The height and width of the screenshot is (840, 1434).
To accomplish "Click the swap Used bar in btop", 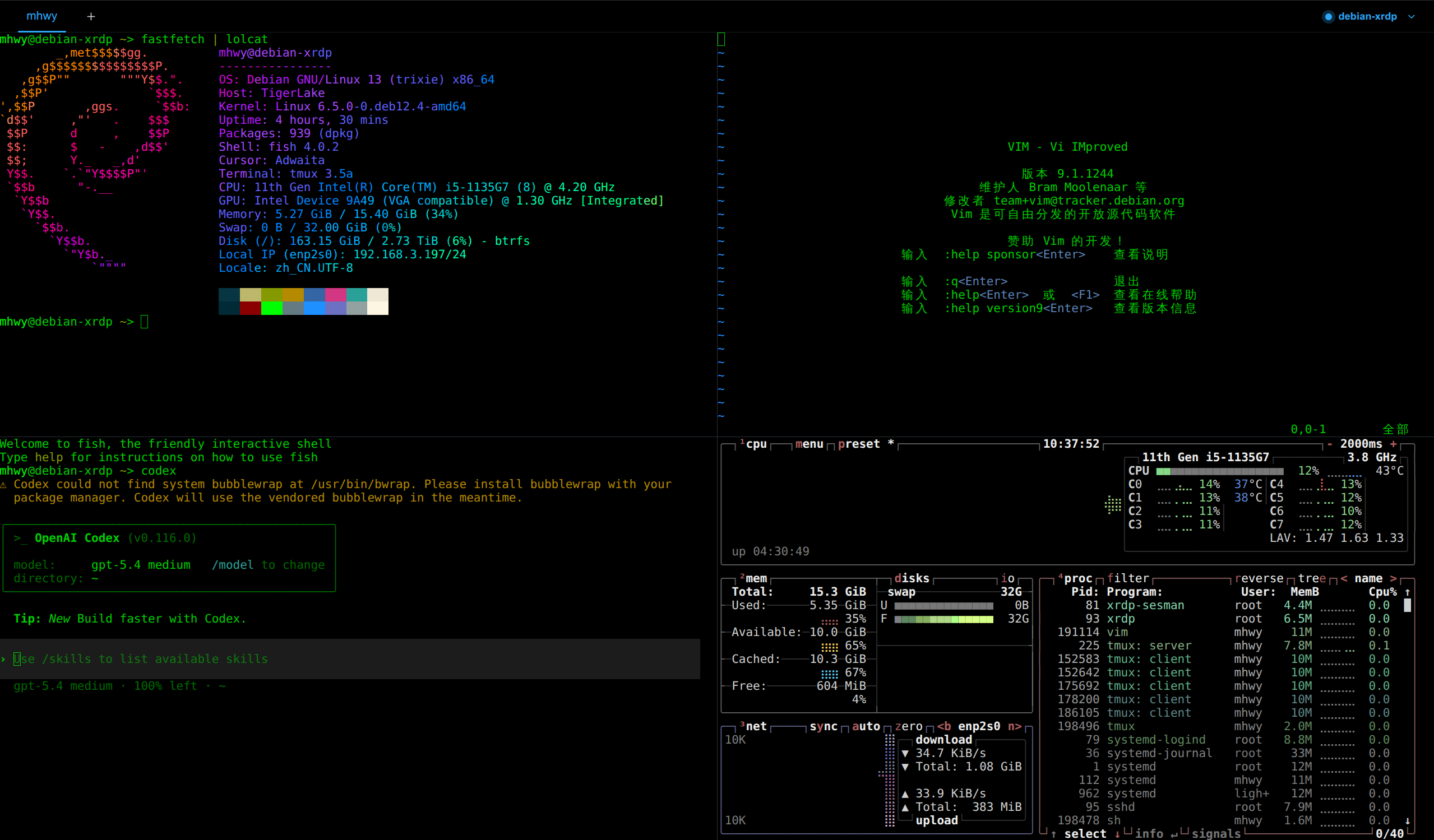I will pyautogui.click(x=944, y=606).
